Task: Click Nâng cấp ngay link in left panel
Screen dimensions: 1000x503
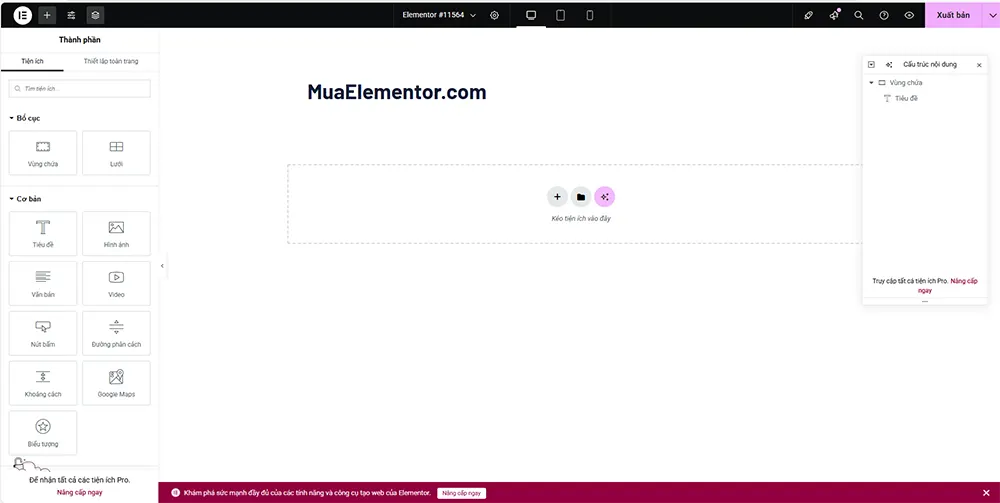Action: (79, 492)
